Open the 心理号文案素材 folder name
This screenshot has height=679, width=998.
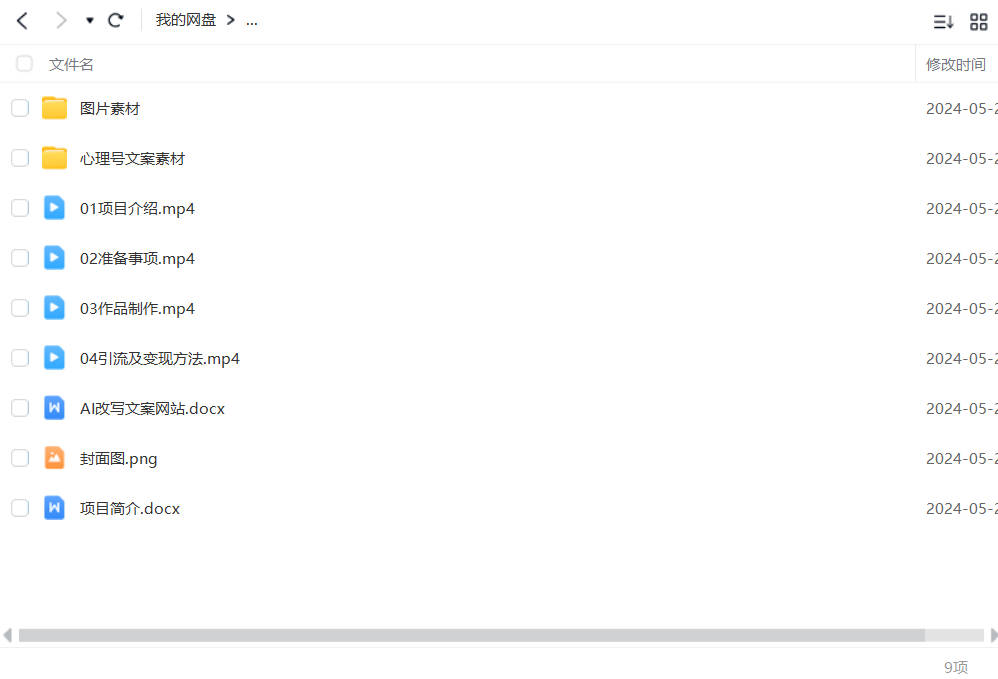pos(132,158)
